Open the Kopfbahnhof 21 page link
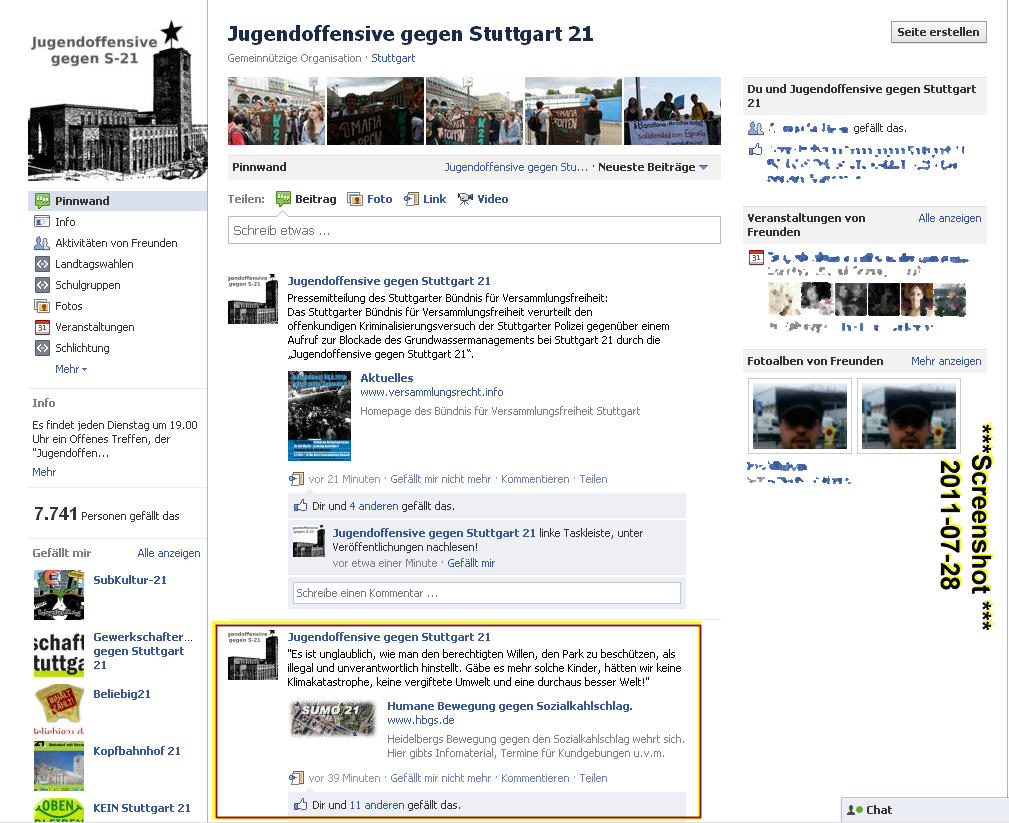Screen dimensions: 1009x823 click(137, 751)
